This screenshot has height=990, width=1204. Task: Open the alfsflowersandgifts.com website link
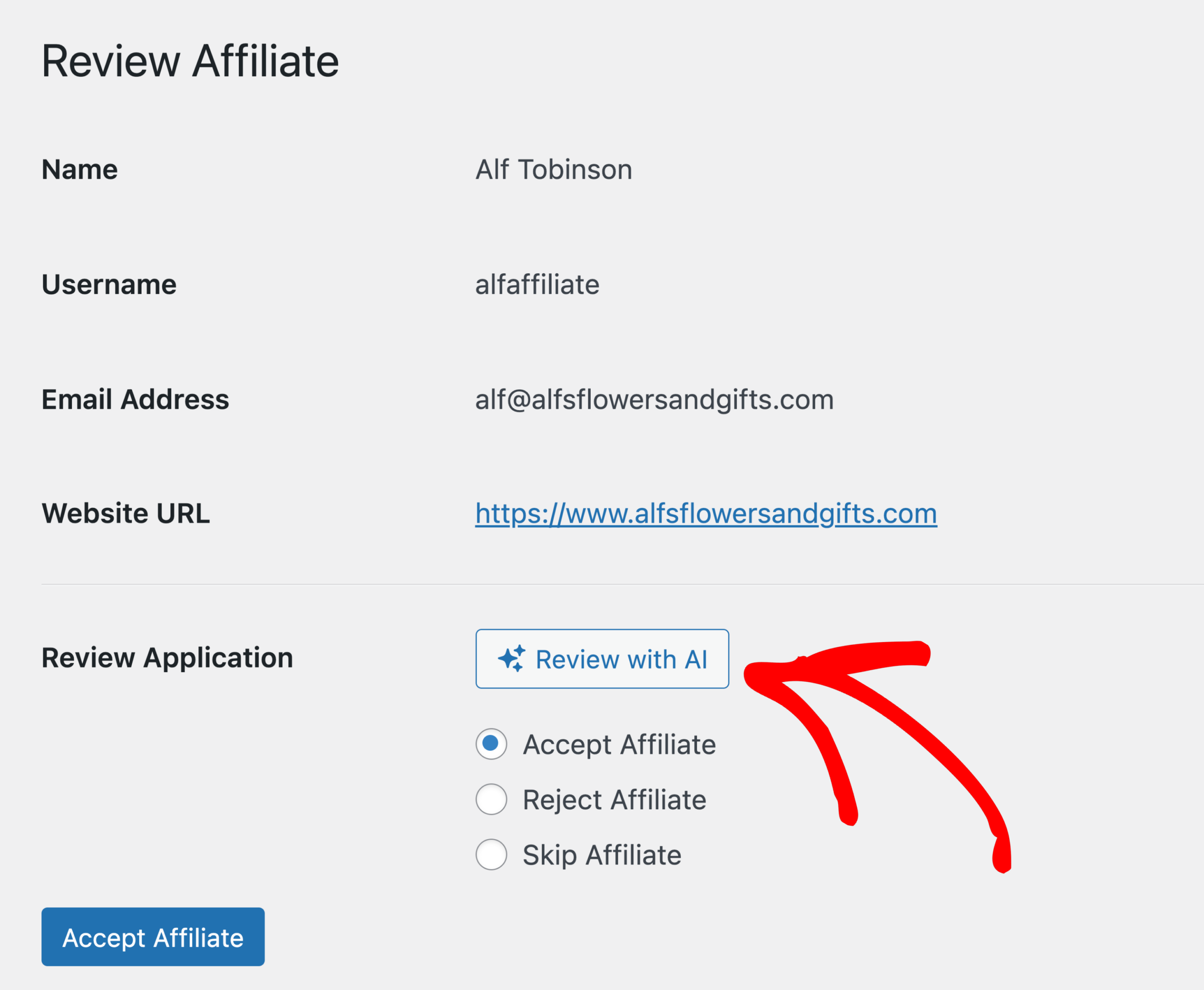tap(706, 514)
